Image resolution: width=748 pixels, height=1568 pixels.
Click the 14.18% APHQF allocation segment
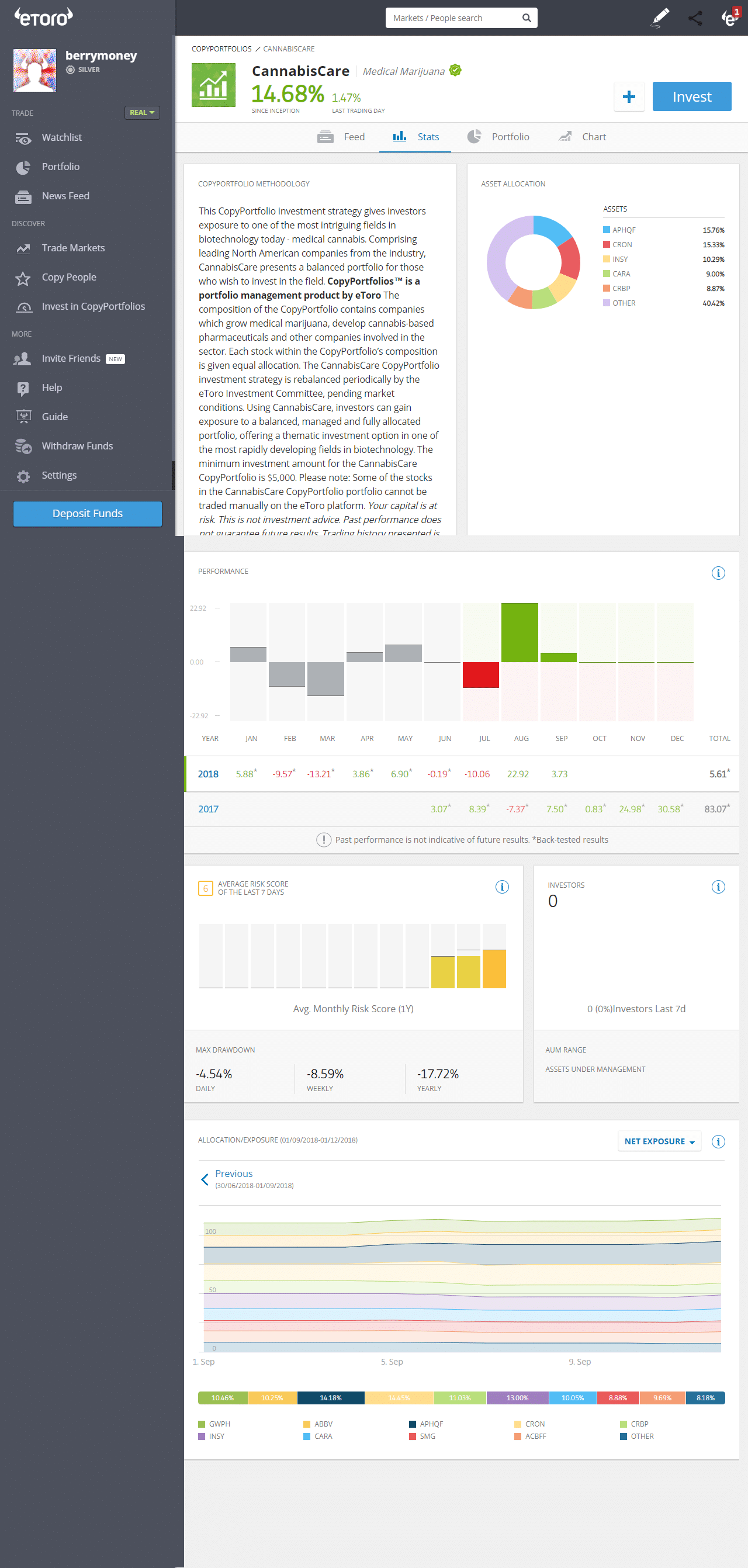[331, 1397]
